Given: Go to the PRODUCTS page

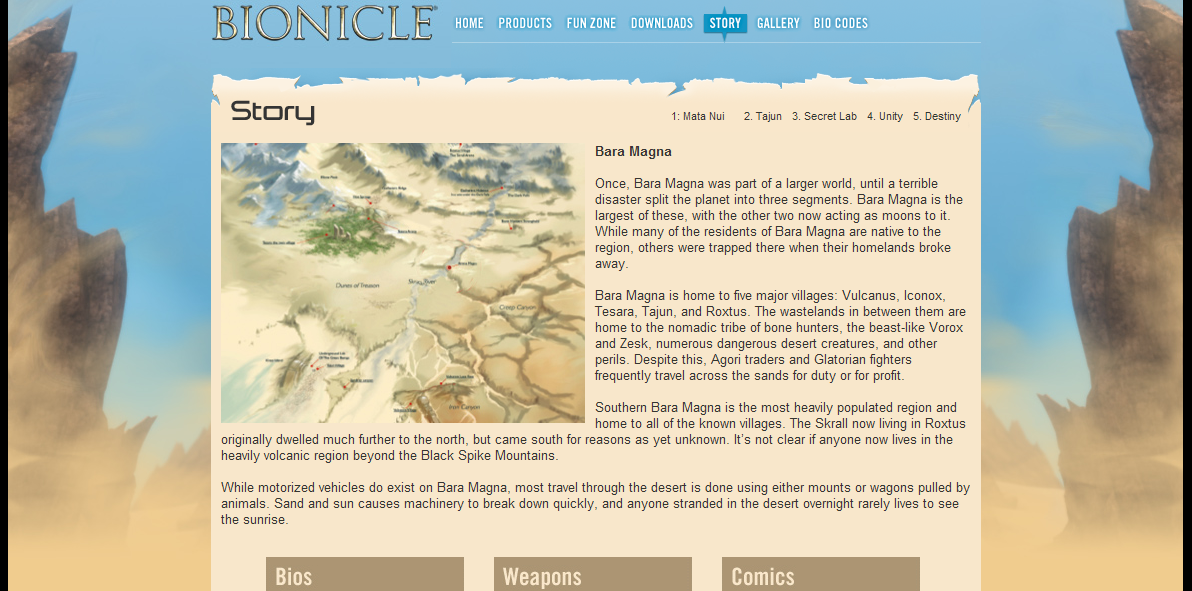Looking at the screenshot, I should (x=525, y=24).
